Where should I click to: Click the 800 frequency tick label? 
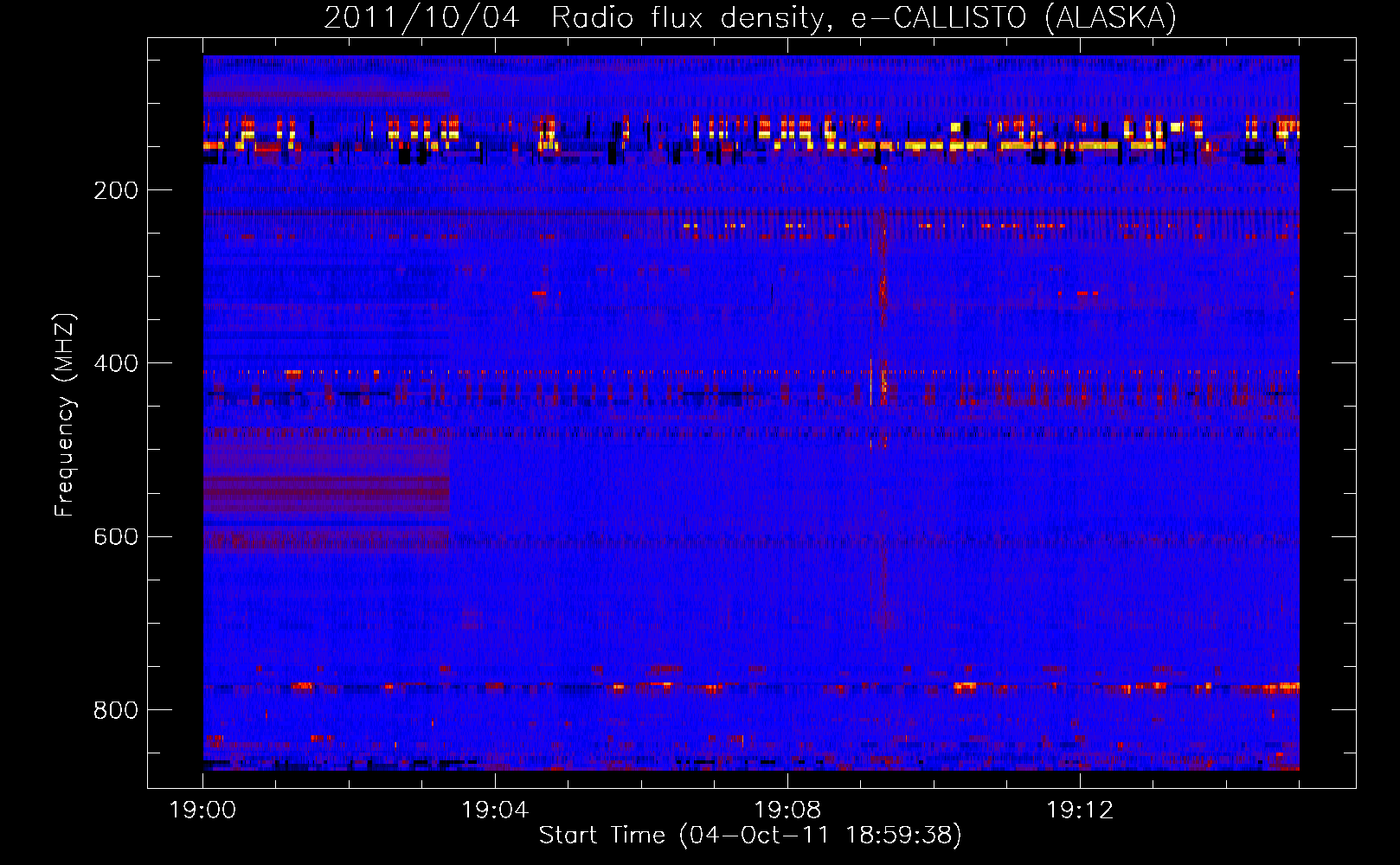[116, 710]
